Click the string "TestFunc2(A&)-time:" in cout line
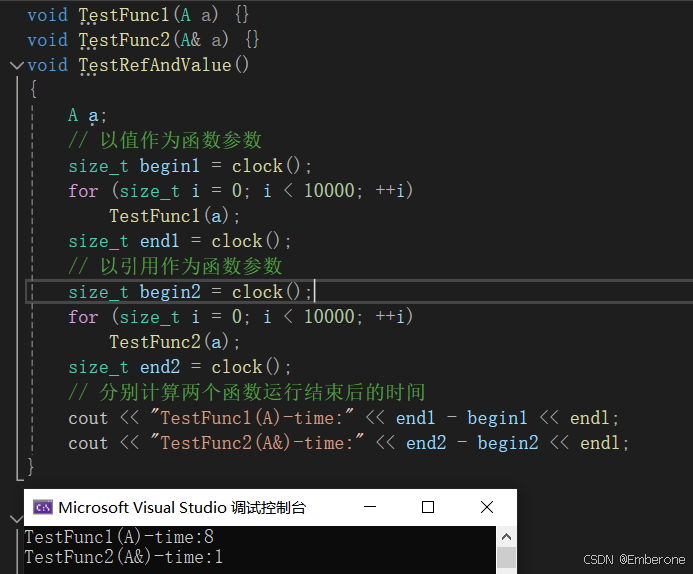This screenshot has height=574, width=693. 257,443
